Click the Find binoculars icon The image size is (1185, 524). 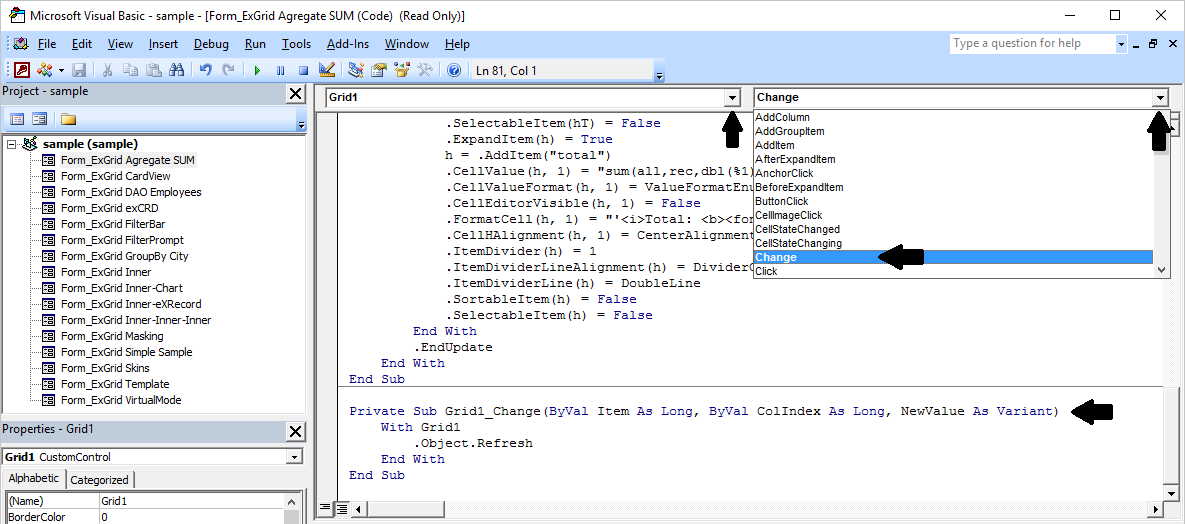[177, 70]
